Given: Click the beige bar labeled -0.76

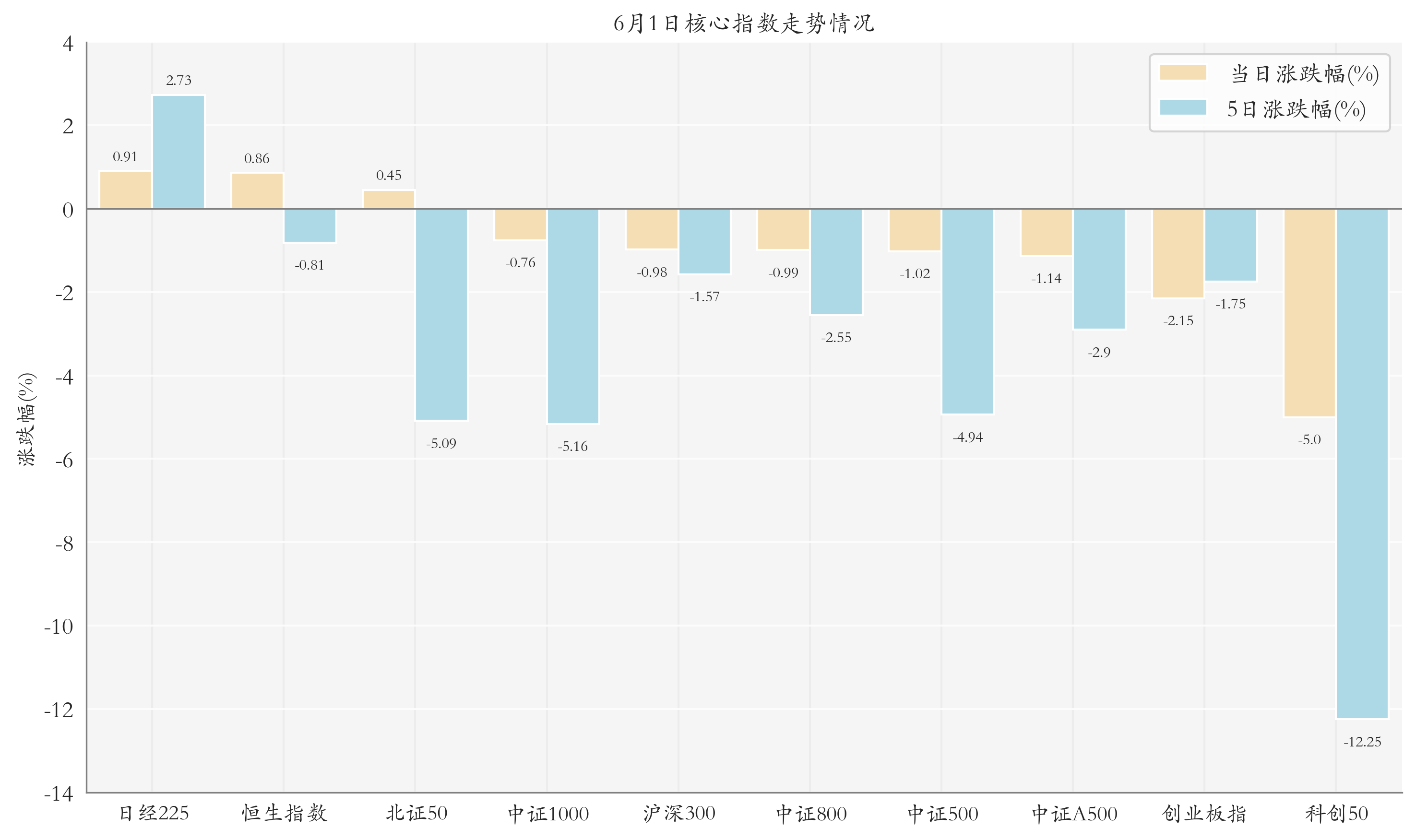Looking at the screenshot, I should pyautogui.click(x=520, y=225).
